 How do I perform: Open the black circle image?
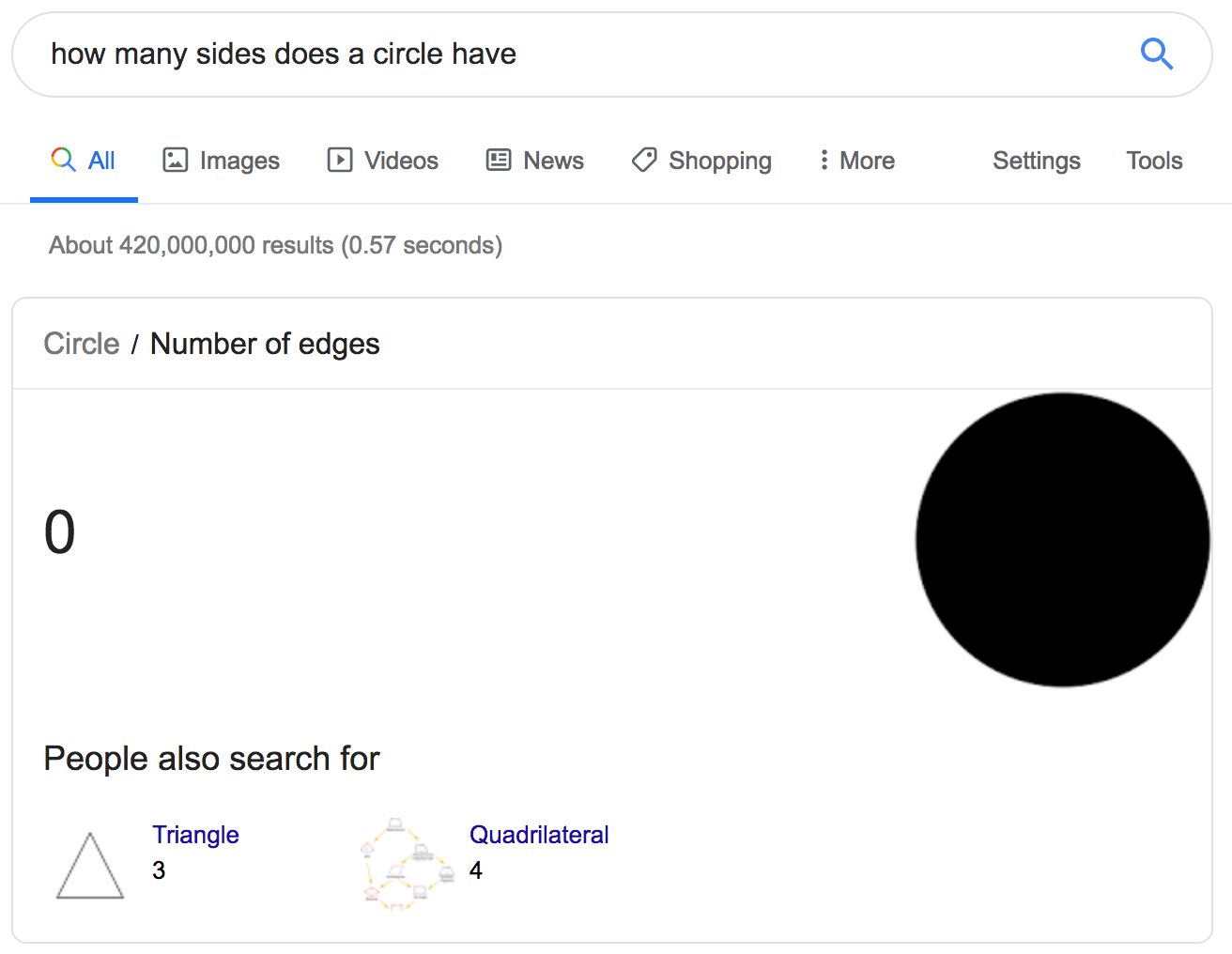point(1063,540)
